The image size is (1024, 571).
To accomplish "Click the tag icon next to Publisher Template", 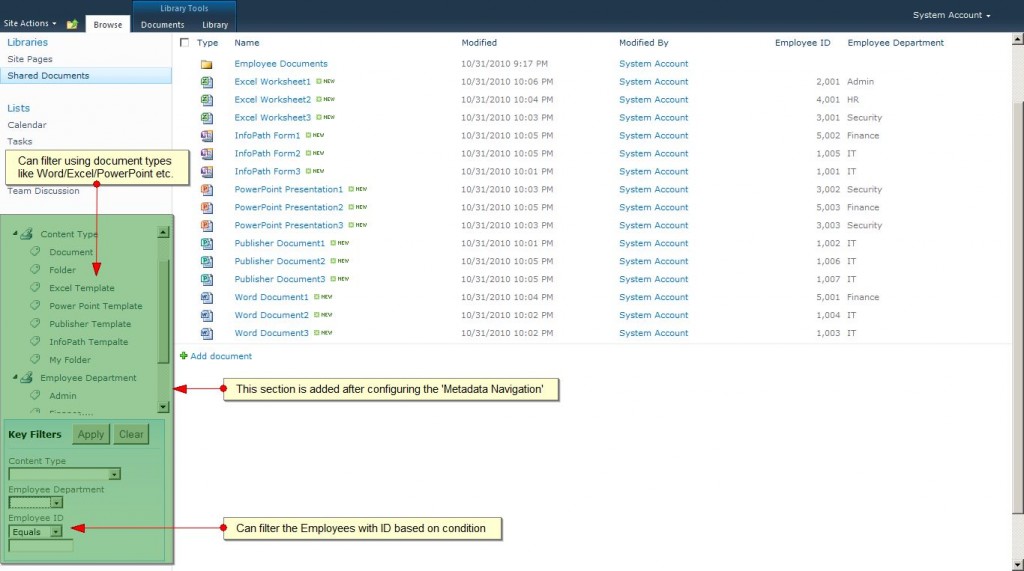I will [35, 323].
